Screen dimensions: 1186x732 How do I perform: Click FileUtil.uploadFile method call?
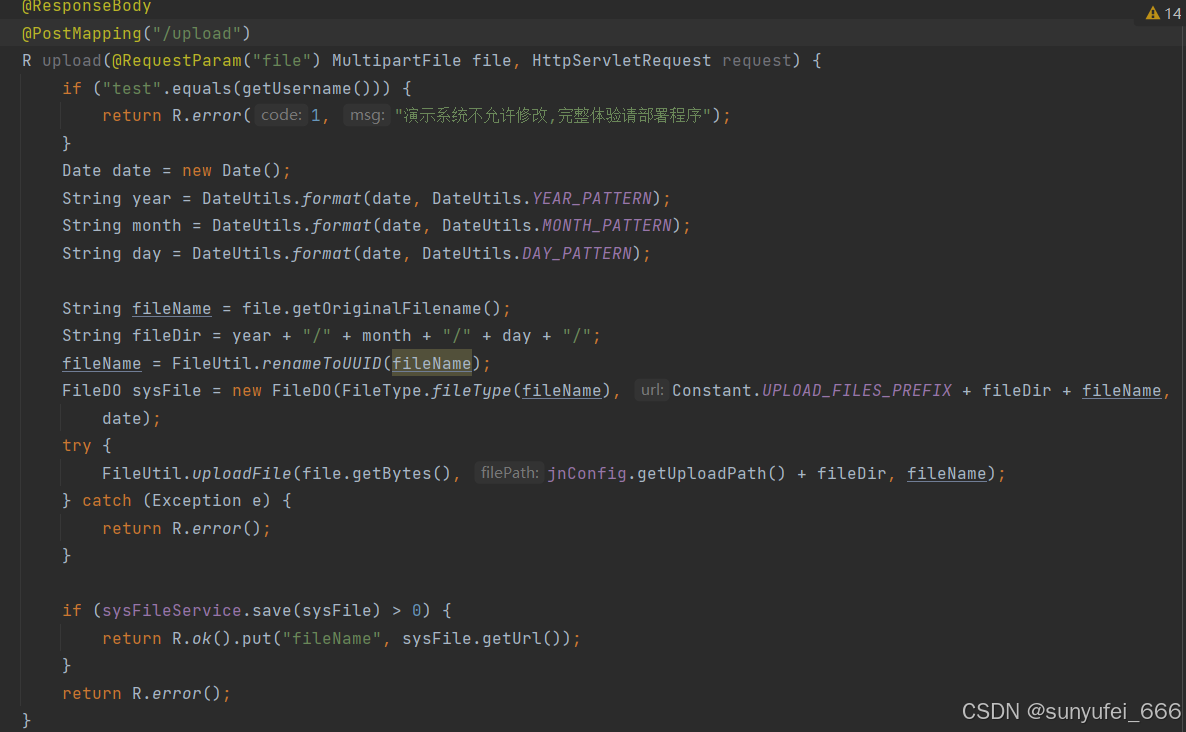[197, 473]
